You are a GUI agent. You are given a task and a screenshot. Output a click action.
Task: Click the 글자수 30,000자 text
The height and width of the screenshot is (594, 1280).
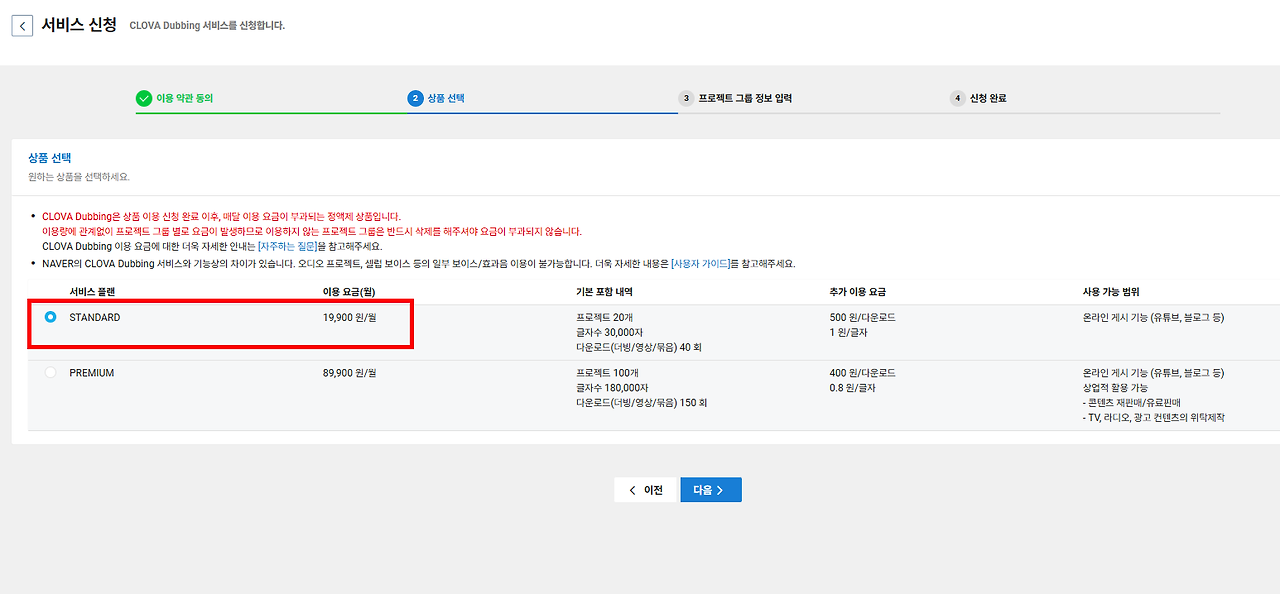coord(609,332)
